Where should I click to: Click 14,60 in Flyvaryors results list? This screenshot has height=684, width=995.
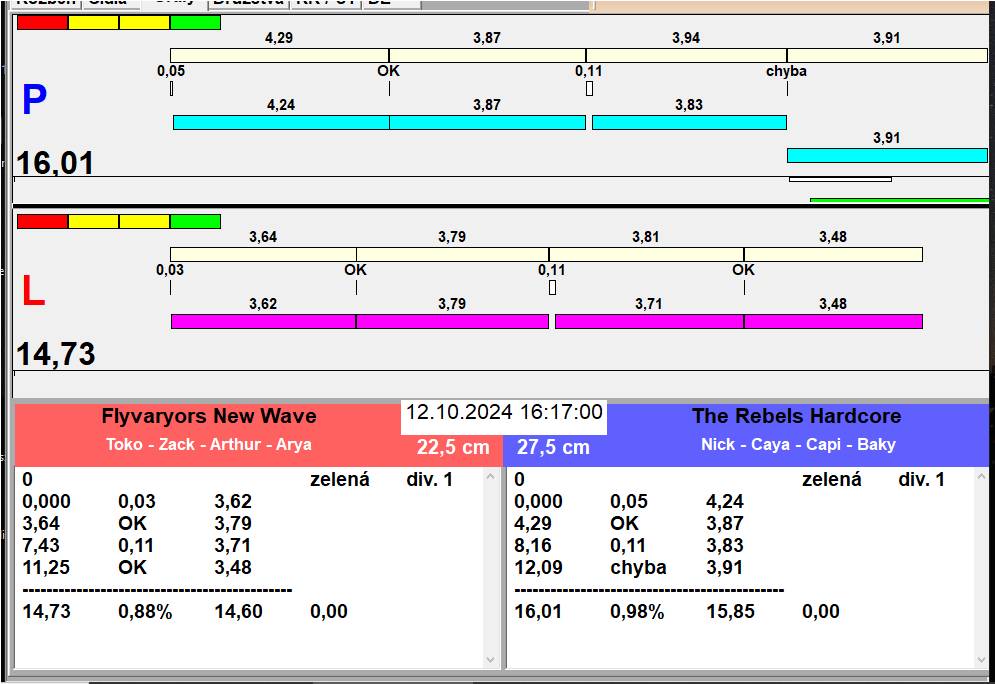(x=239, y=612)
